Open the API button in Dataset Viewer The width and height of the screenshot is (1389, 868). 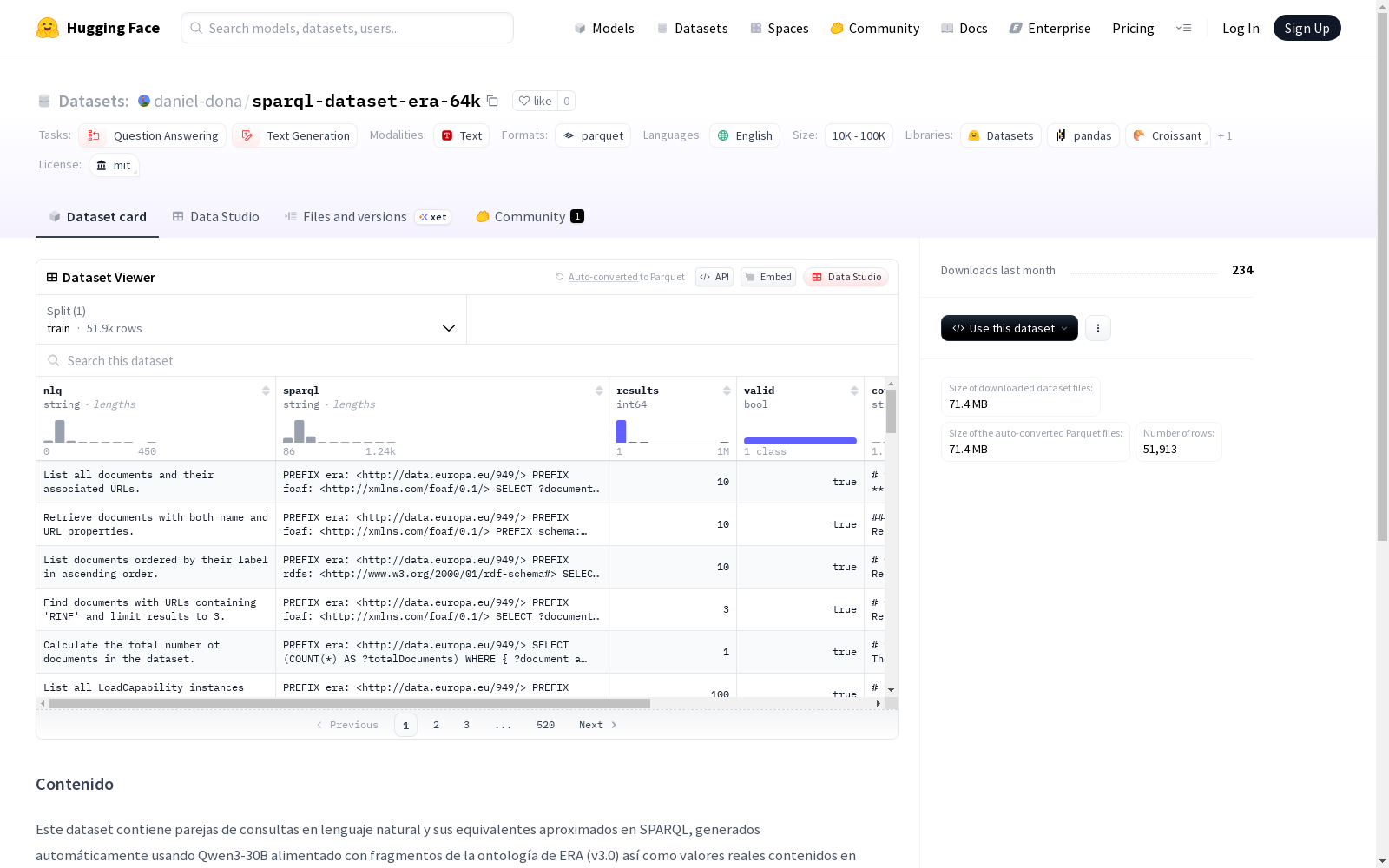tap(714, 277)
